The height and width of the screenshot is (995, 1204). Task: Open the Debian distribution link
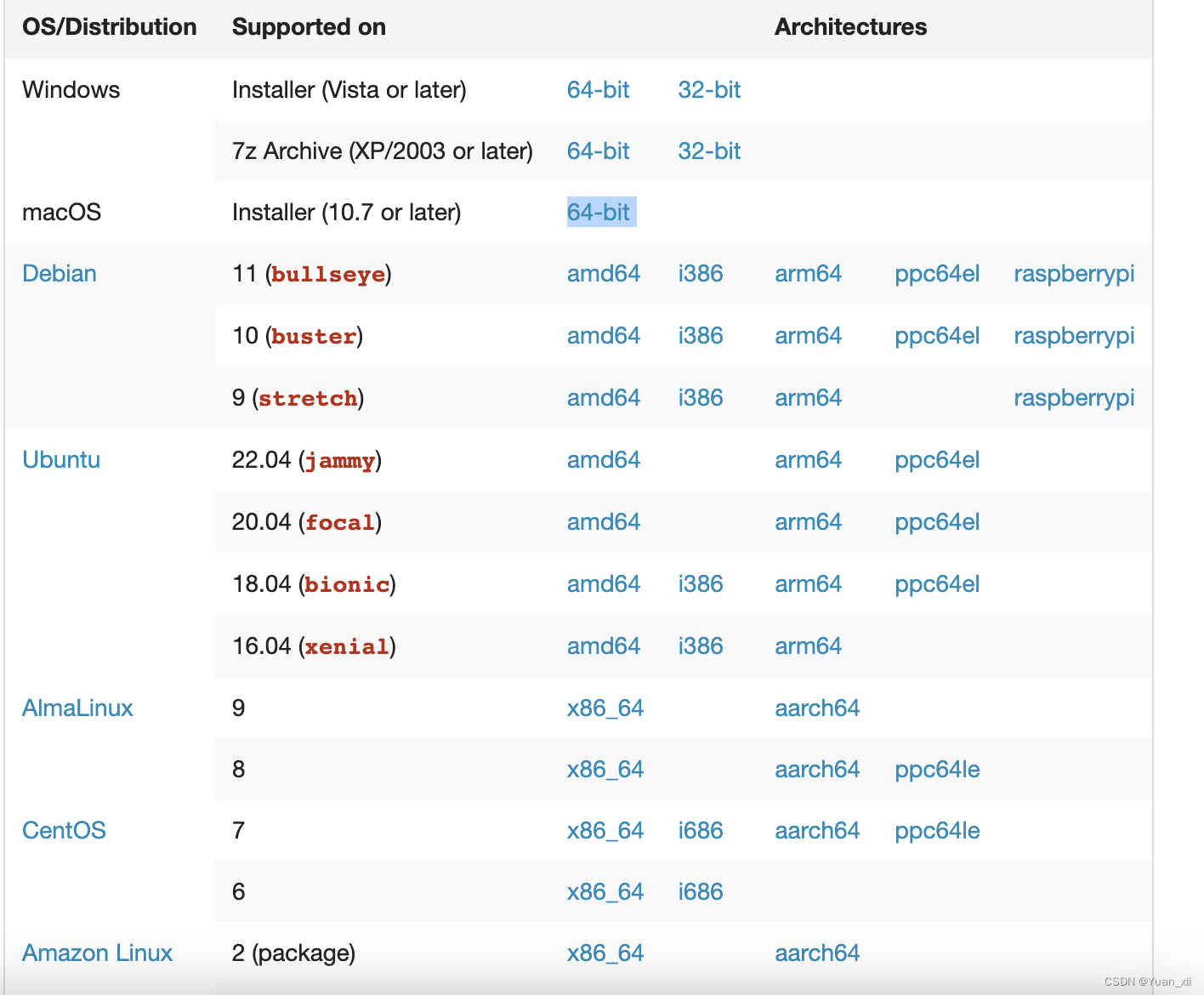[x=60, y=274]
